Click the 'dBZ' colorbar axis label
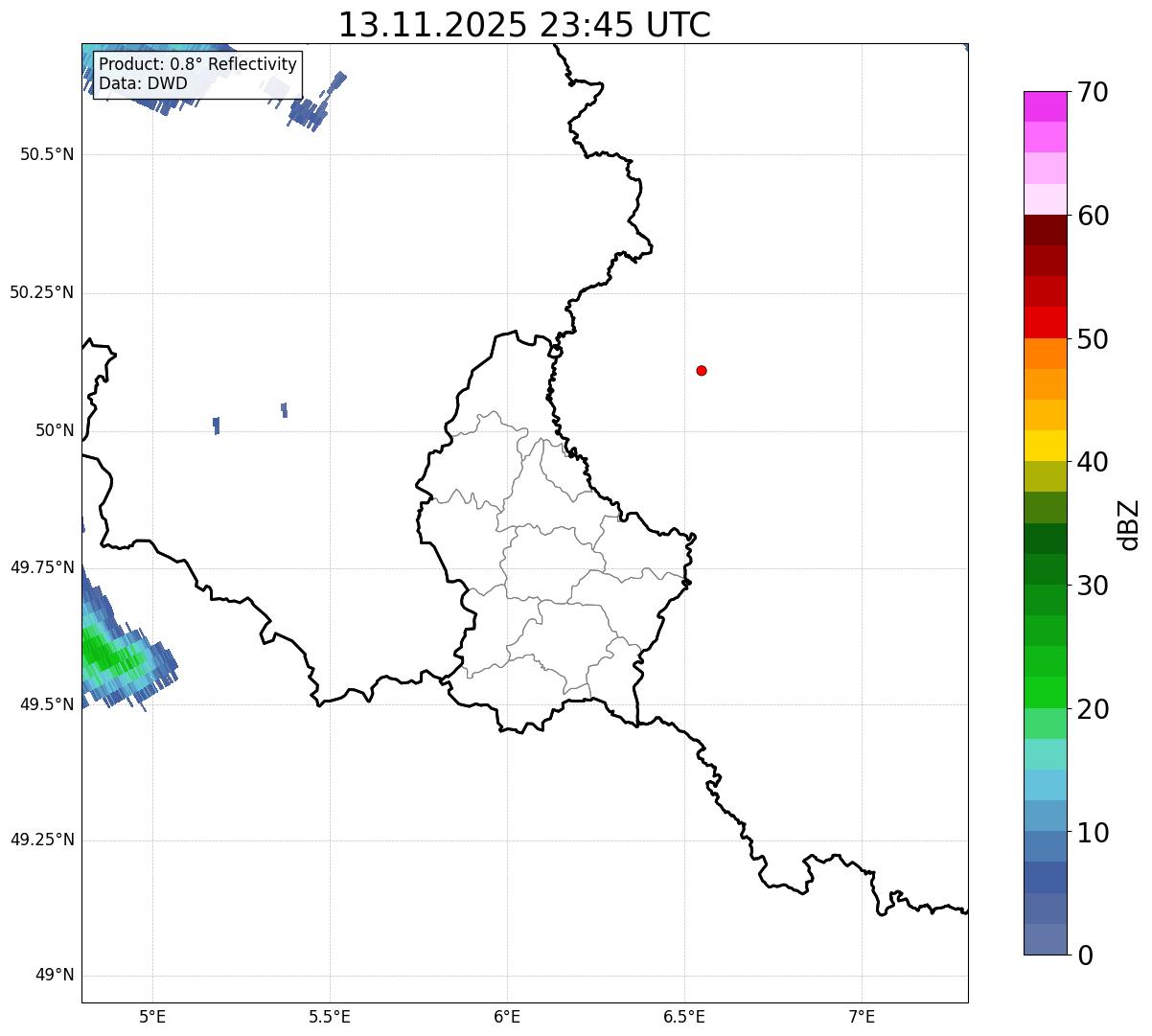 [x=1129, y=524]
